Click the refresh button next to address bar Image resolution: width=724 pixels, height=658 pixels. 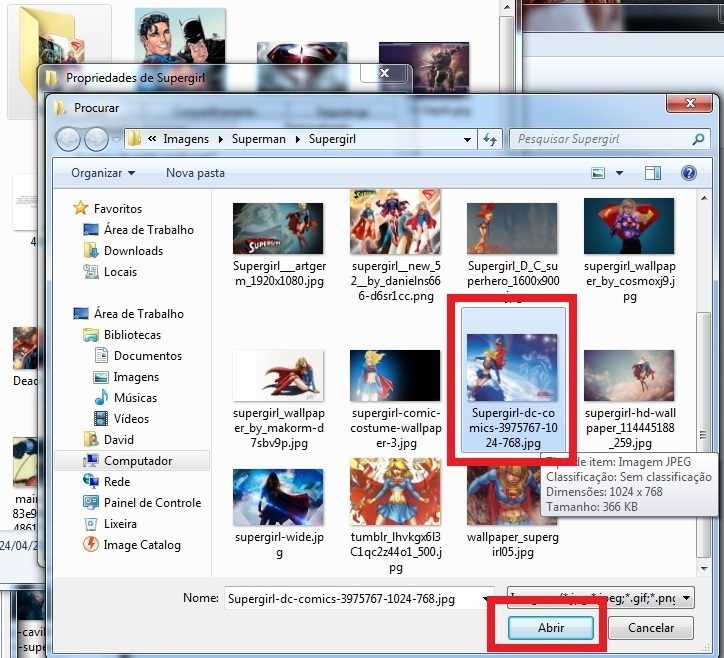point(489,139)
